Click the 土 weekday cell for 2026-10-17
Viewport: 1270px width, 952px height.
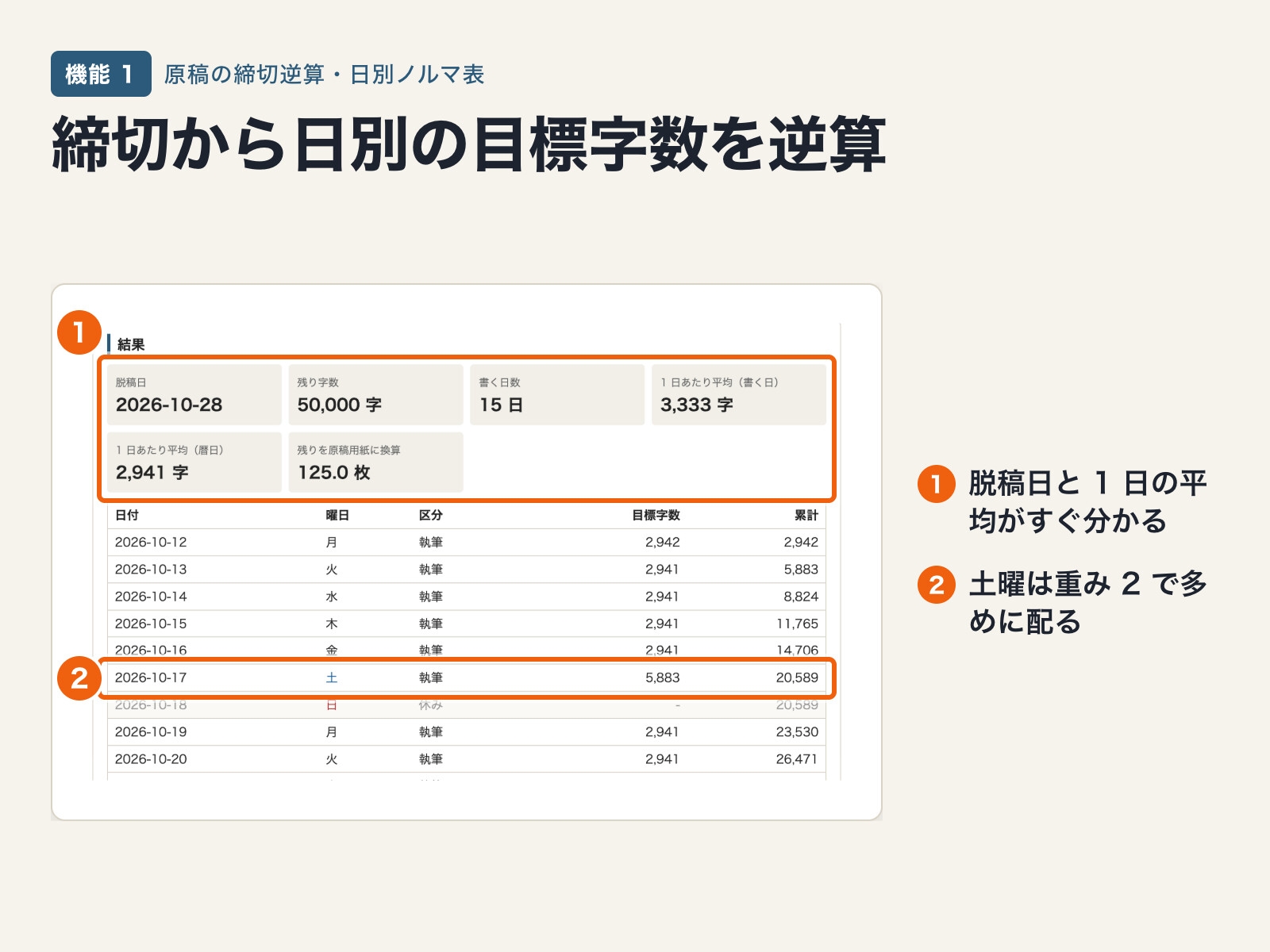pos(332,678)
